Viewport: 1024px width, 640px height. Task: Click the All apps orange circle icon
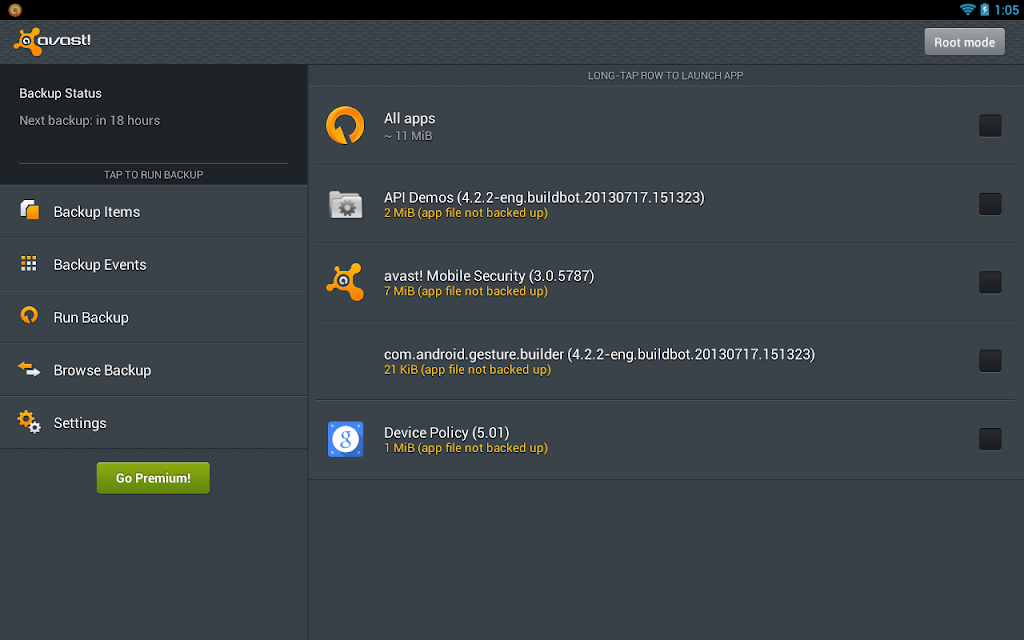click(x=345, y=125)
